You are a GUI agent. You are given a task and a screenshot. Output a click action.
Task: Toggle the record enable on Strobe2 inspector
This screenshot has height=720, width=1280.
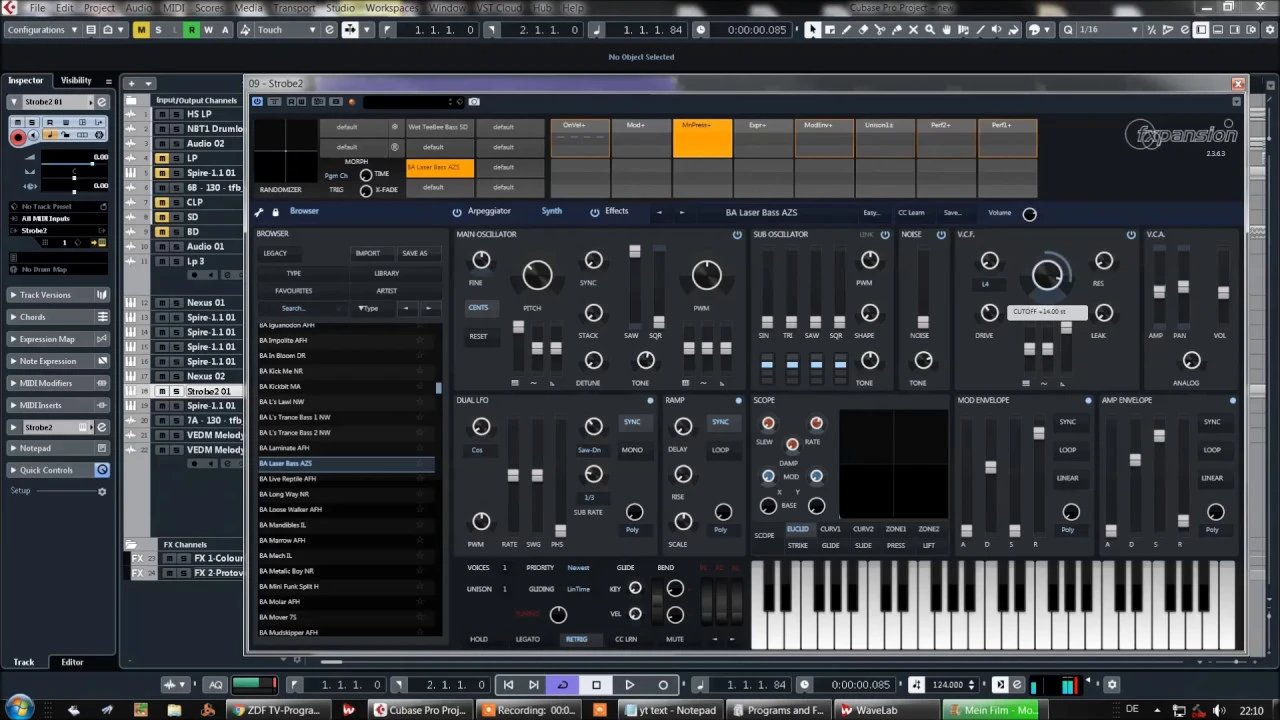(x=17, y=138)
